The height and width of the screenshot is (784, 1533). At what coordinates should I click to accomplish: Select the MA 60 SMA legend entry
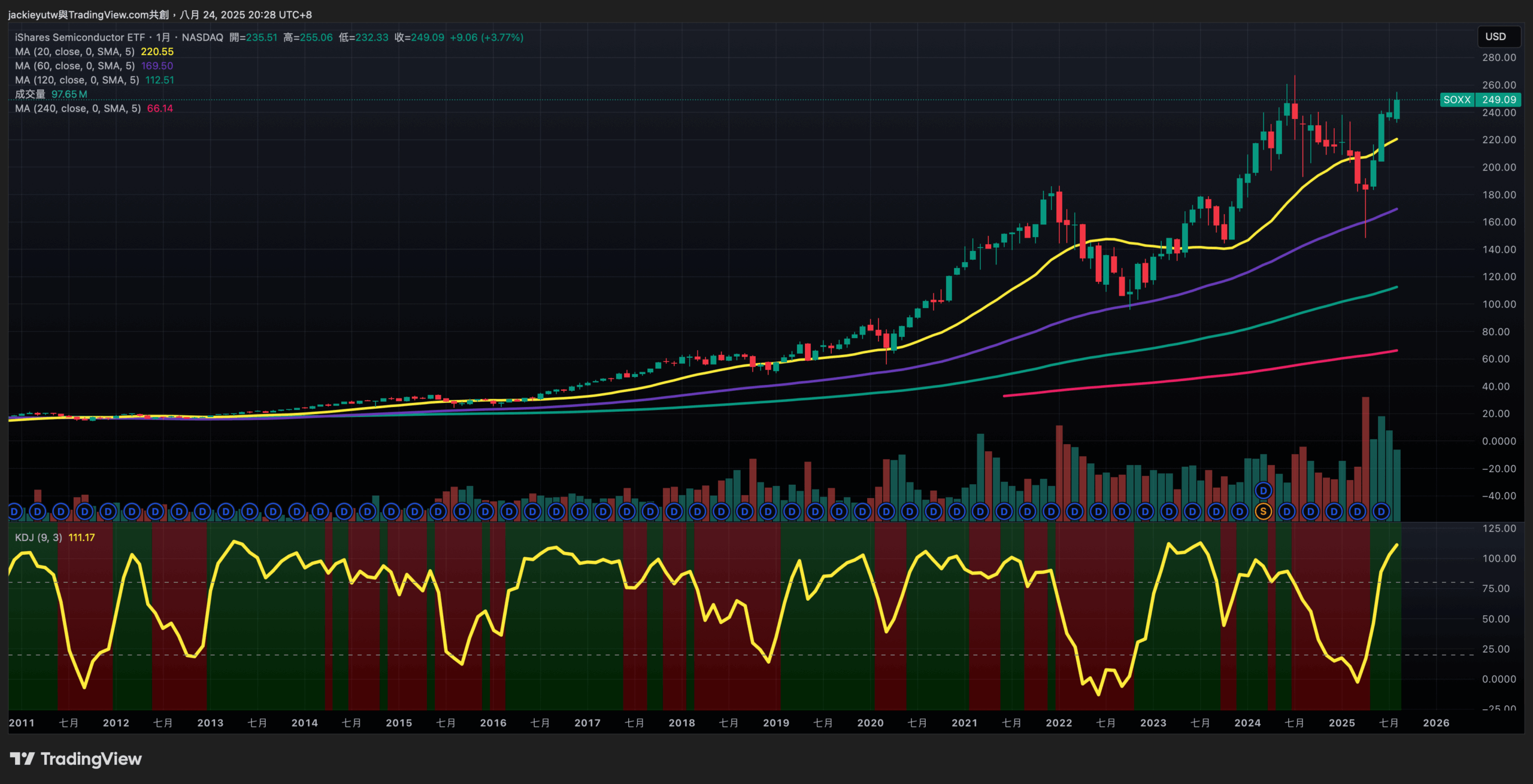tap(75, 66)
